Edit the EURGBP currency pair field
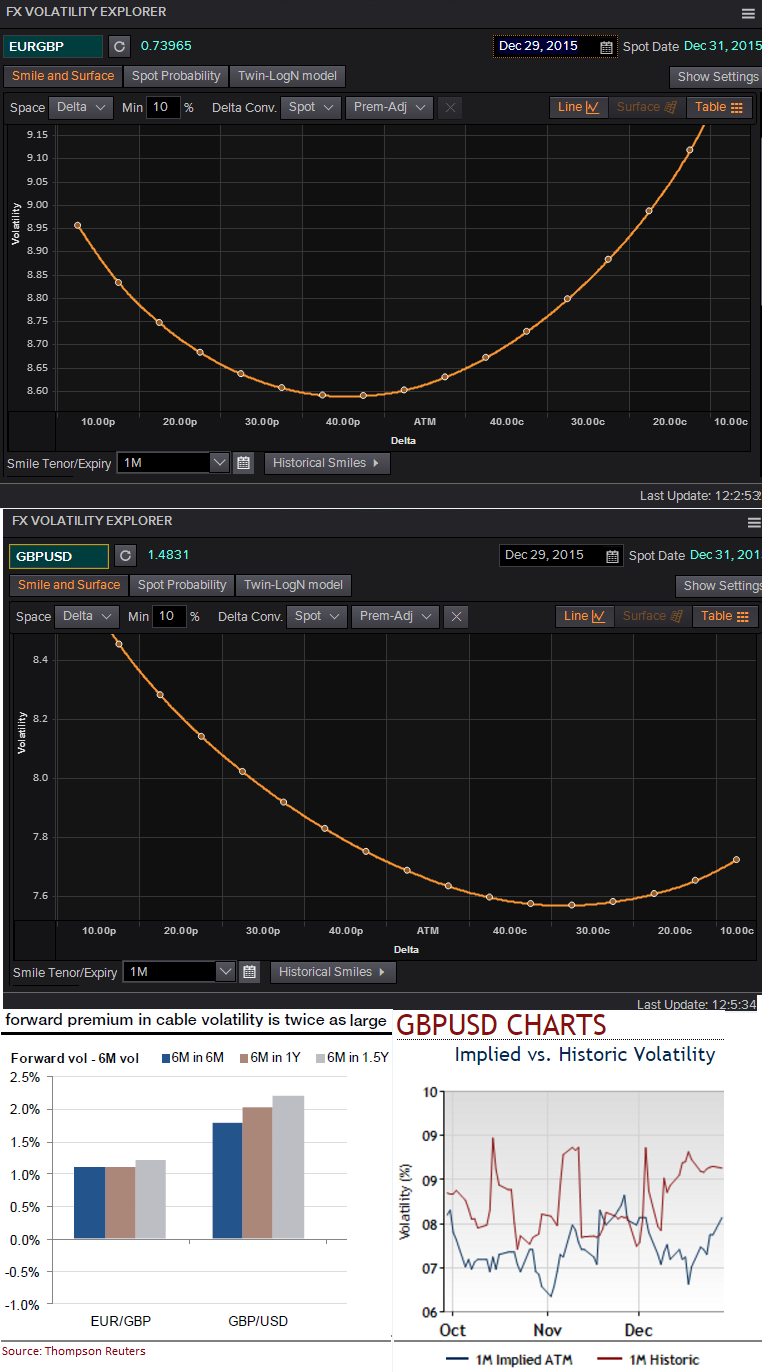 (x=53, y=46)
